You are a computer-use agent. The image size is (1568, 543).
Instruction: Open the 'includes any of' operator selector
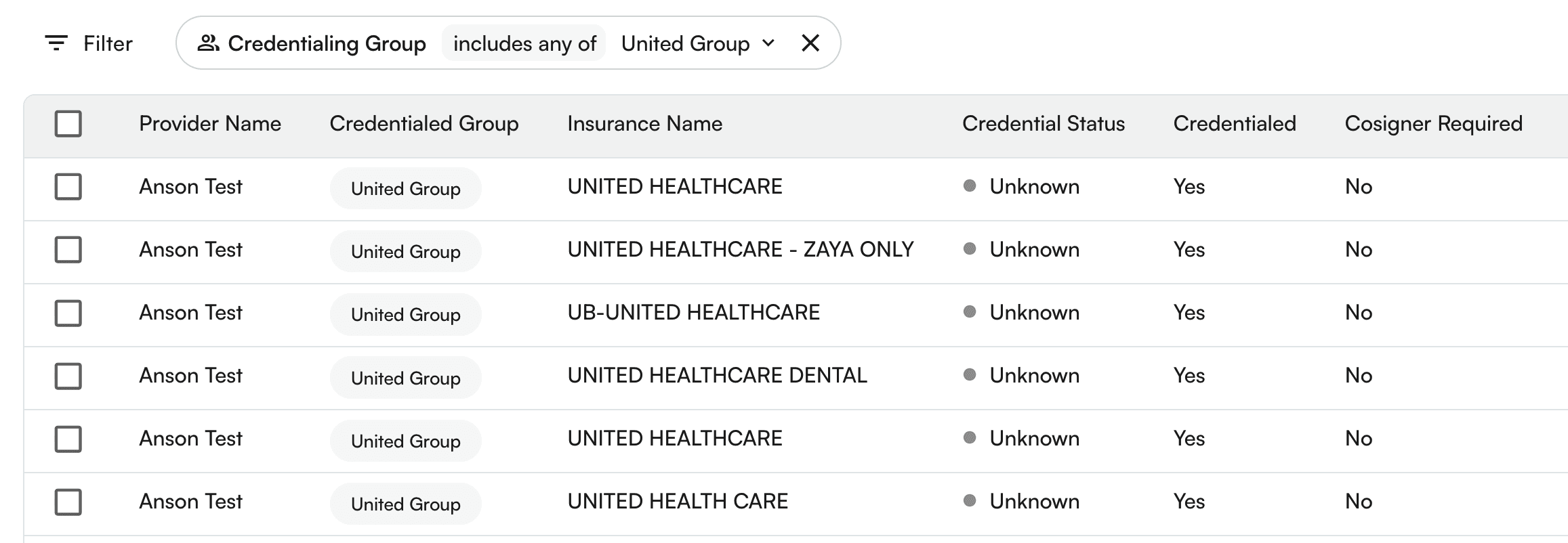point(524,43)
